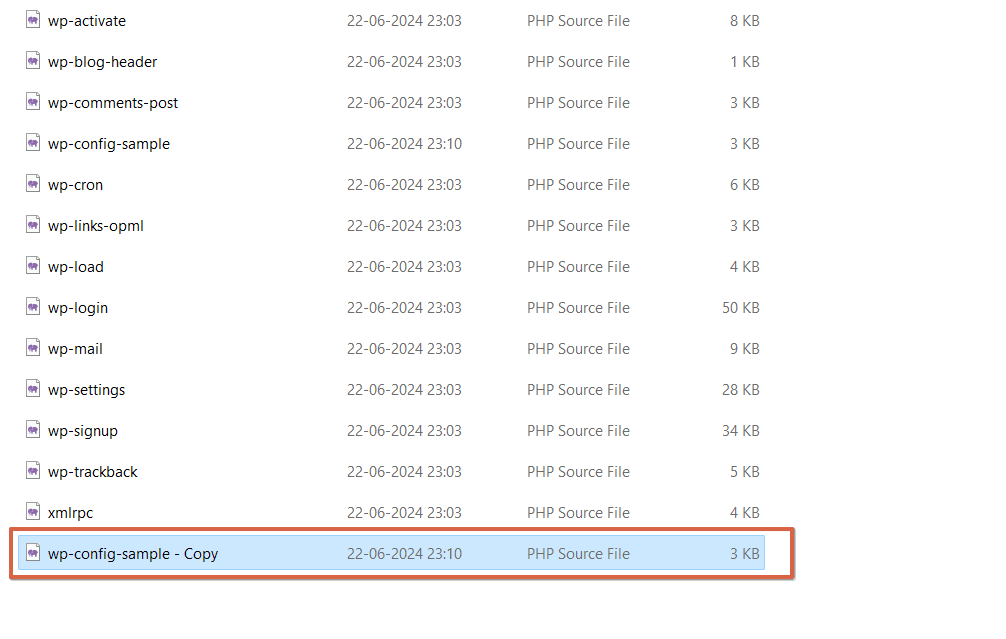The width and height of the screenshot is (1006, 639).
Task: Click the 50 KB size of wp-login
Action: [x=740, y=309]
